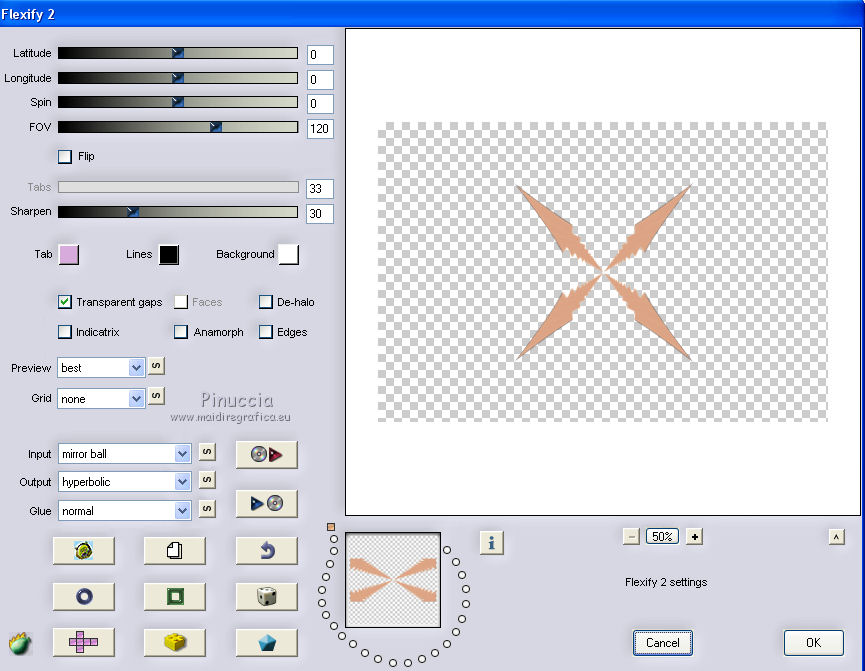Click the Latitude value field
This screenshot has height=671, width=865.
[320, 55]
